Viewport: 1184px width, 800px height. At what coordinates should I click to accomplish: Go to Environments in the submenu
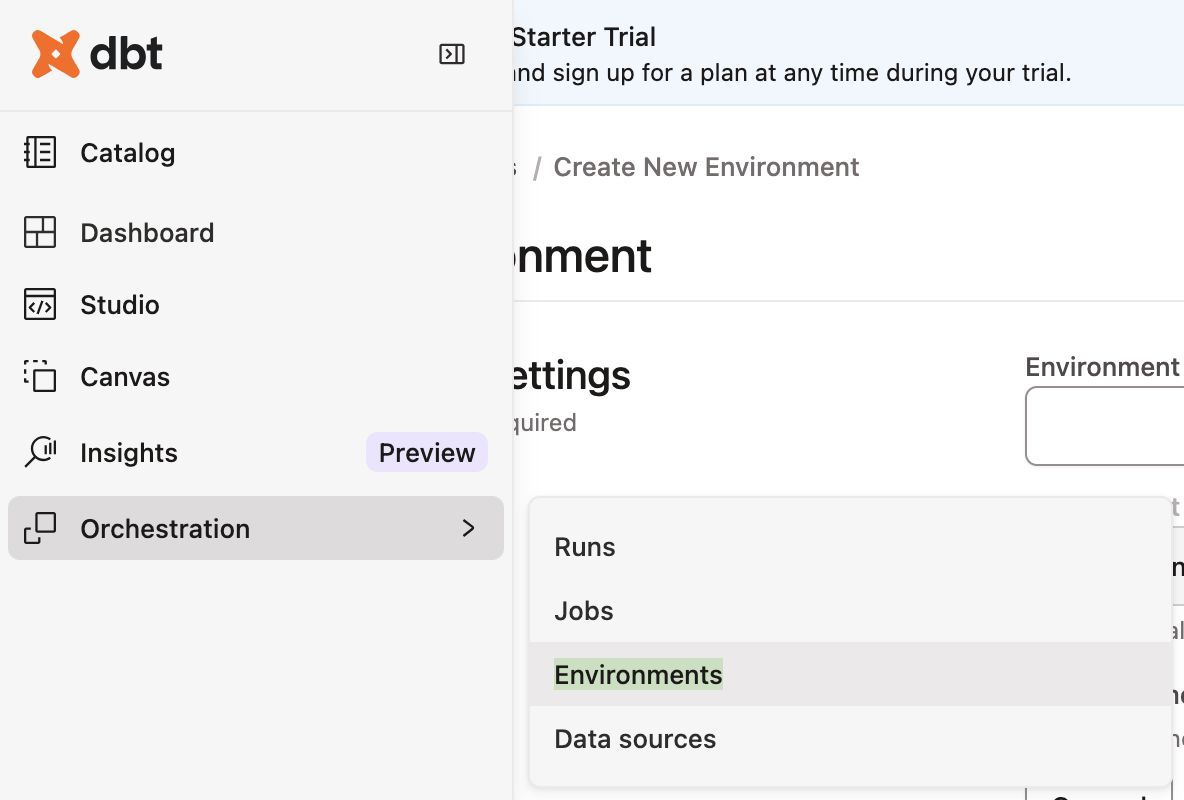[x=638, y=675]
